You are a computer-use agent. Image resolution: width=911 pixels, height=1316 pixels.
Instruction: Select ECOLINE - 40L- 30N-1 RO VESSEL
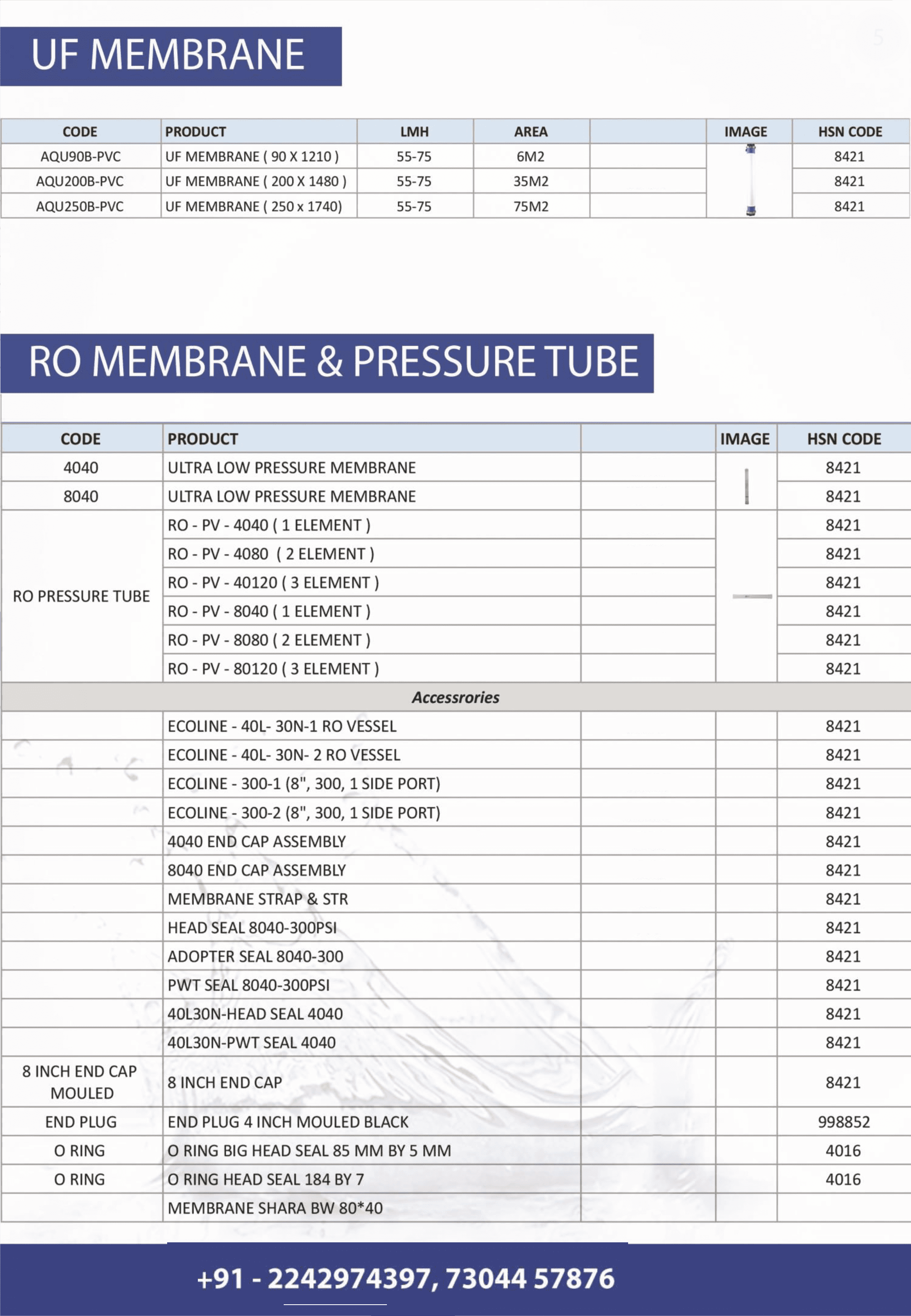(x=281, y=726)
